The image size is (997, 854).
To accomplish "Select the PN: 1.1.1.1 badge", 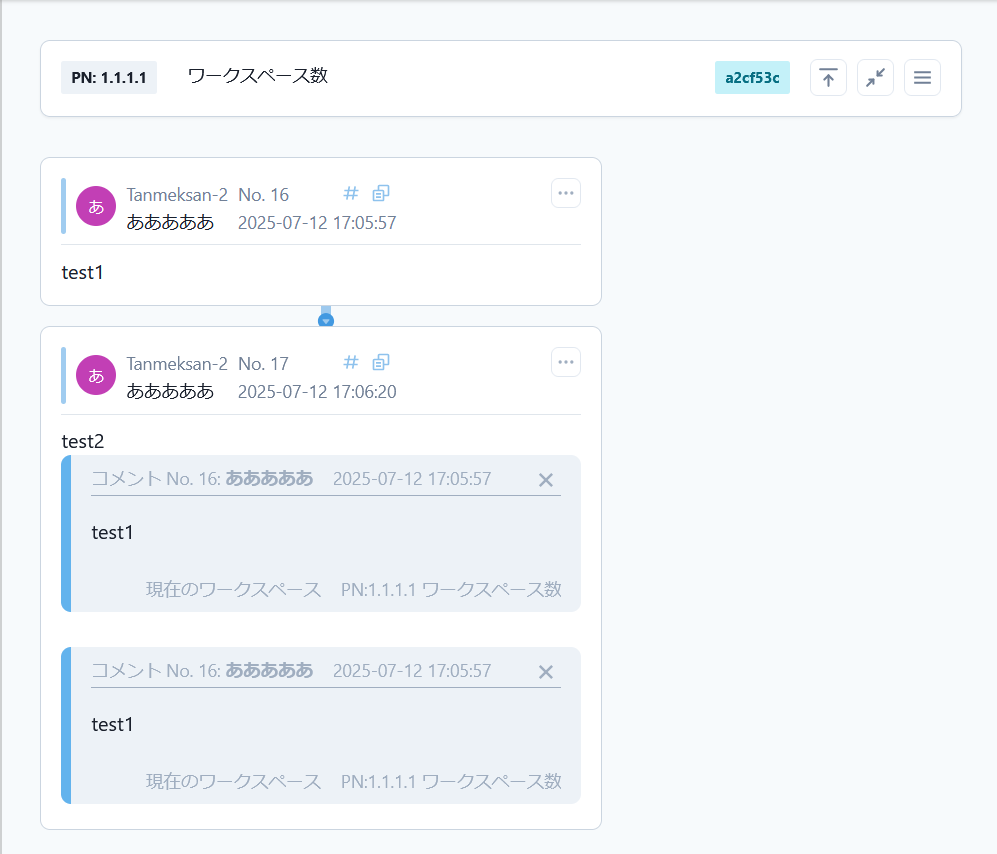I will coord(109,76).
